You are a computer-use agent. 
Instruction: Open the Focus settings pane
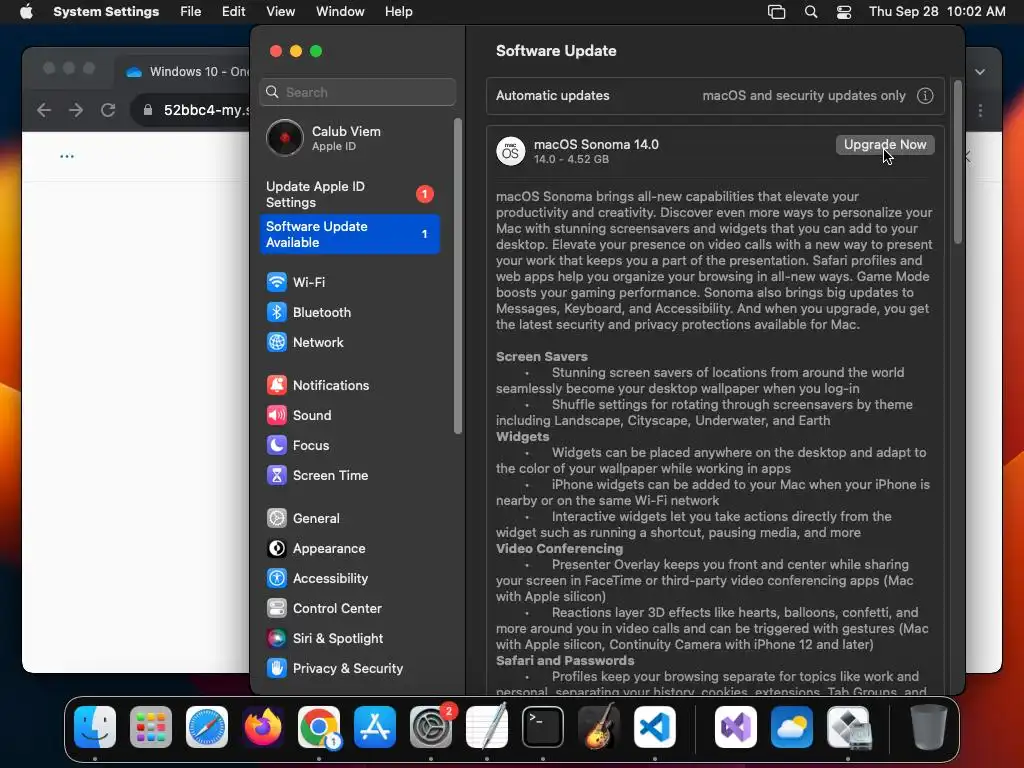(x=349, y=445)
